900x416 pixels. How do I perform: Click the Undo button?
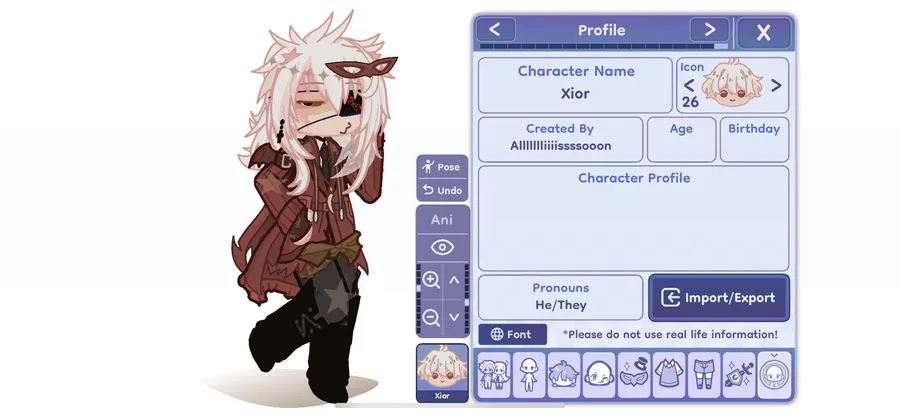(442, 190)
